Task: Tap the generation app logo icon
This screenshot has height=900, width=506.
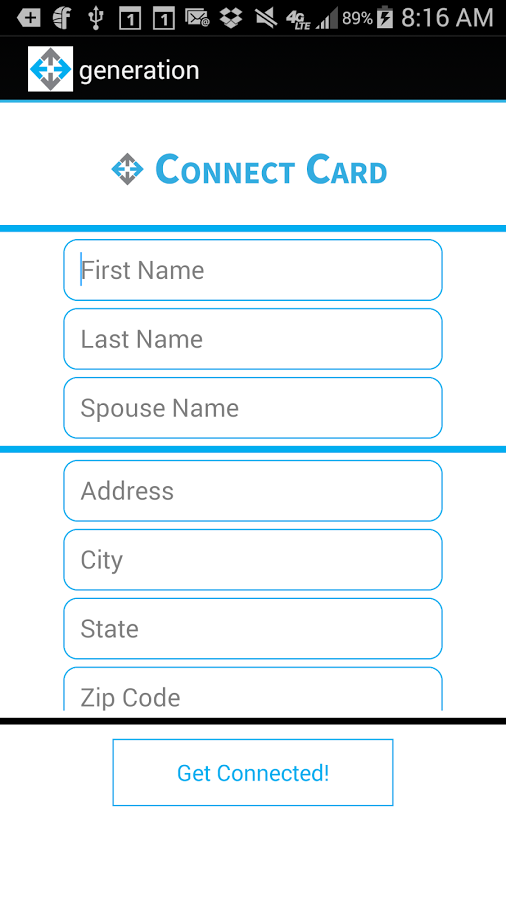Action: [50, 69]
